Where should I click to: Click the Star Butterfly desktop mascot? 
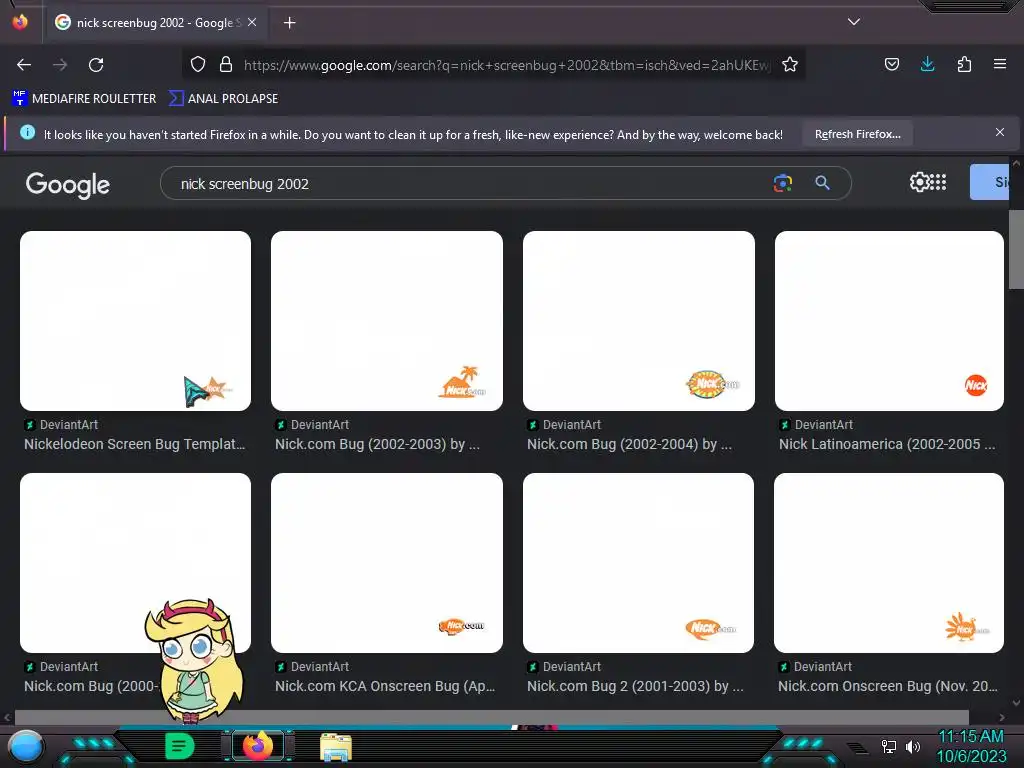point(194,661)
